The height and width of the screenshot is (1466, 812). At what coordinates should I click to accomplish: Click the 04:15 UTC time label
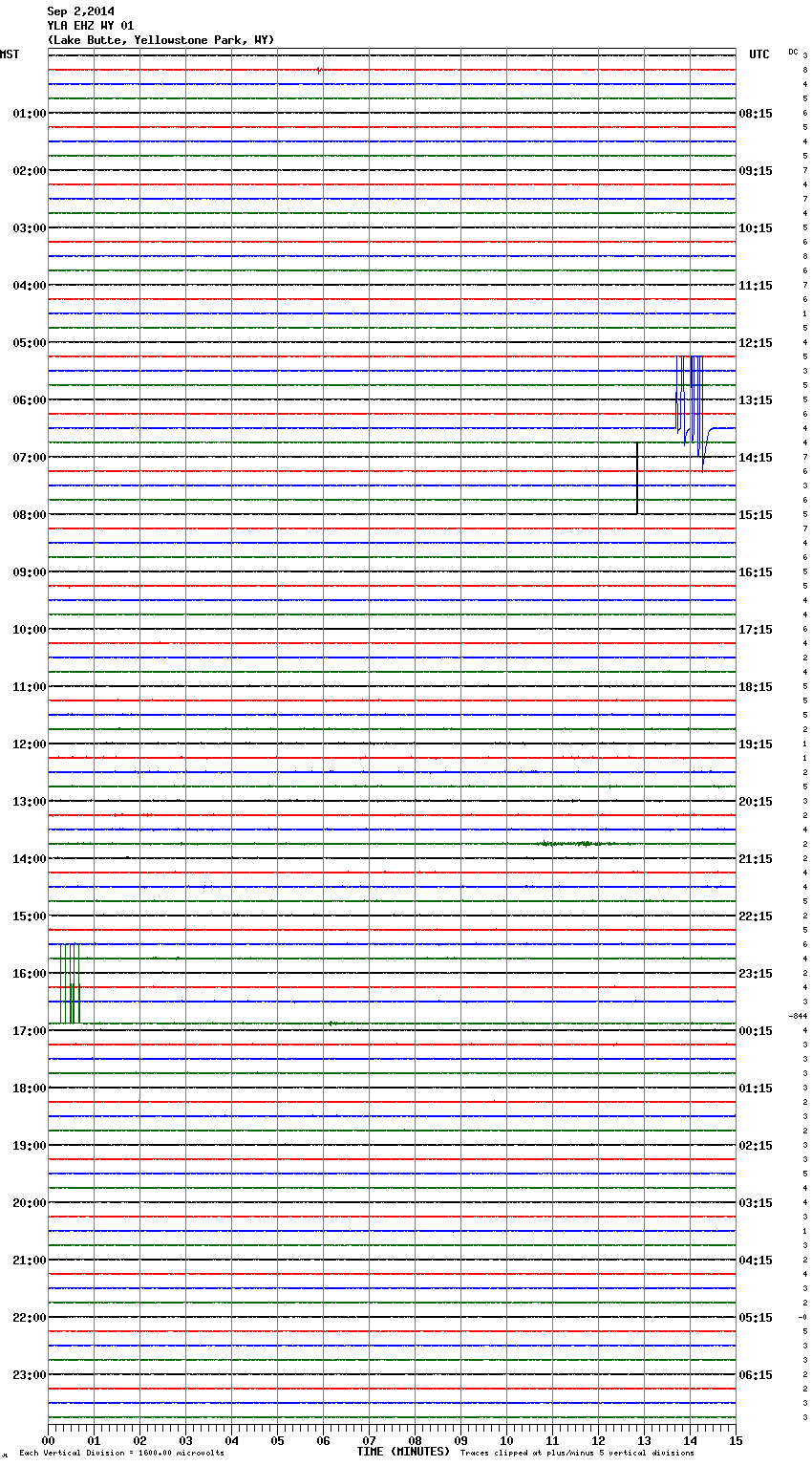click(x=756, y=1261)
